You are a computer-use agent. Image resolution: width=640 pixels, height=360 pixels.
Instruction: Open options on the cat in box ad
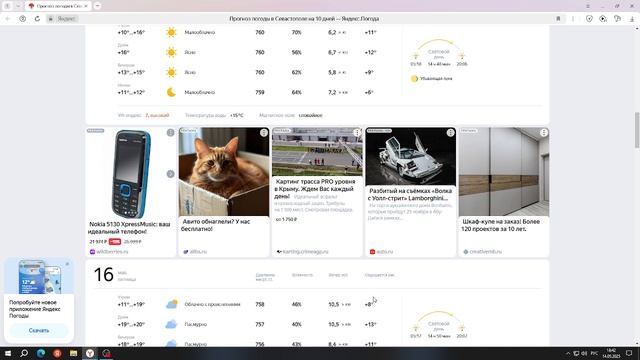pyautogui.click(x=264, y=133)
